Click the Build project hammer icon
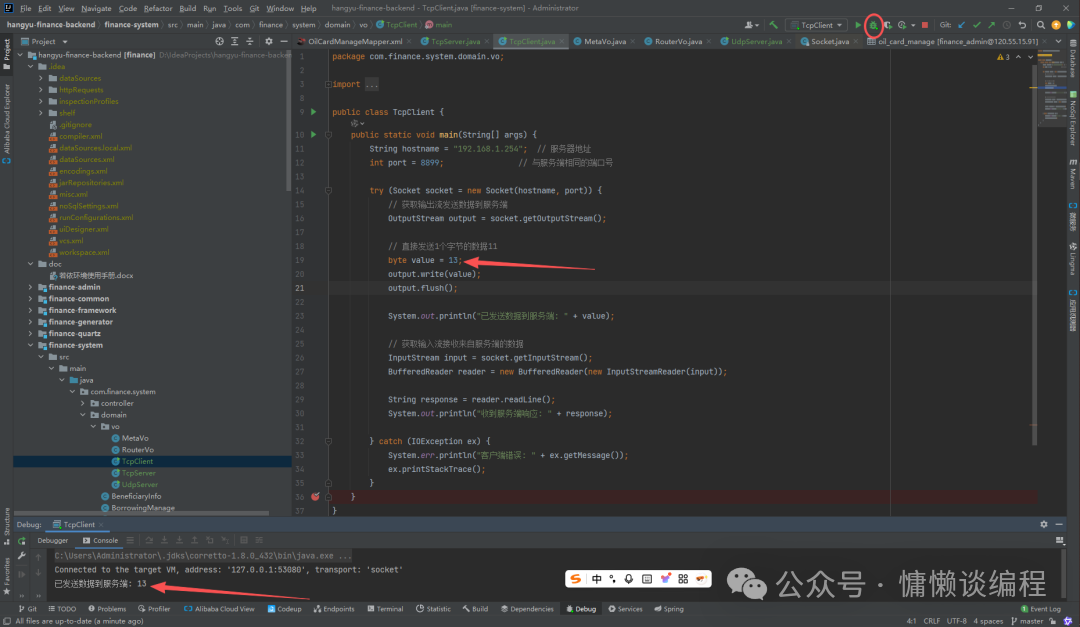Image resolution: width=1080 pixels, height=627 pixels. click(x=773, y=25)
